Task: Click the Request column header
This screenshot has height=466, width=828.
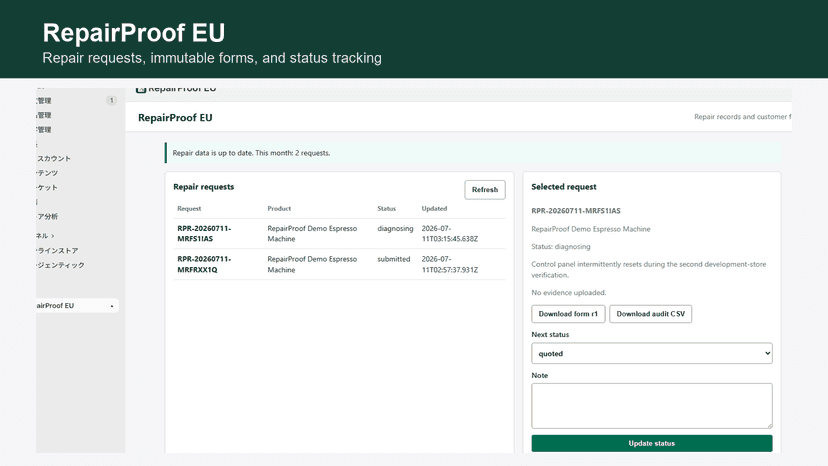Action: point(189,209)
